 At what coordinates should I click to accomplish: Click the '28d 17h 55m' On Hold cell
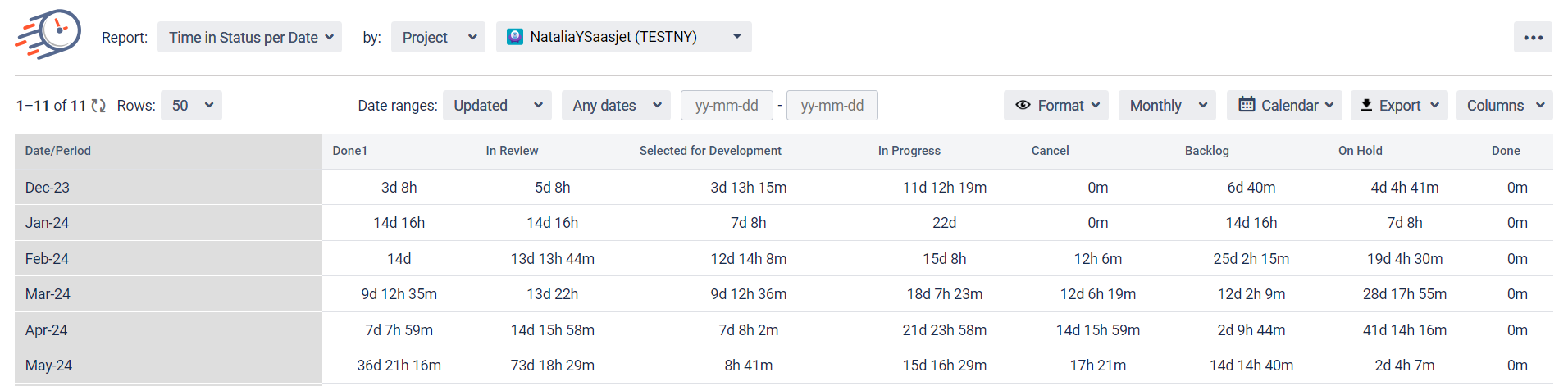coord(1405,294)
